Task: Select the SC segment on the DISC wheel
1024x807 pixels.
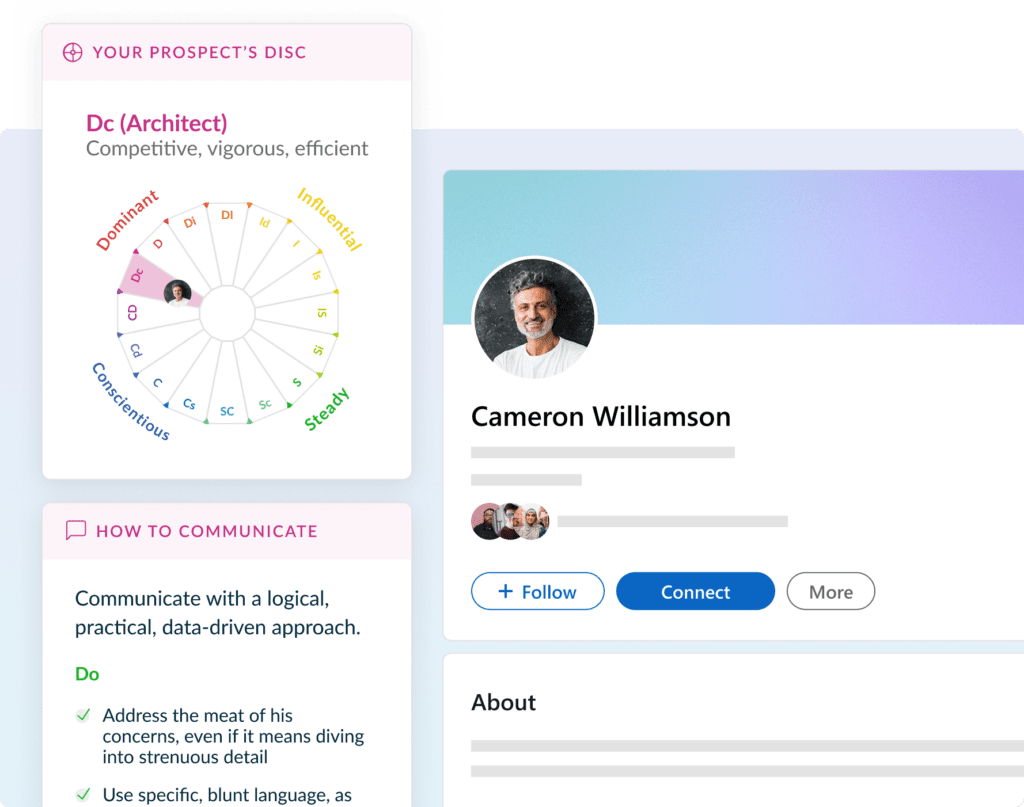Action: 227,410
